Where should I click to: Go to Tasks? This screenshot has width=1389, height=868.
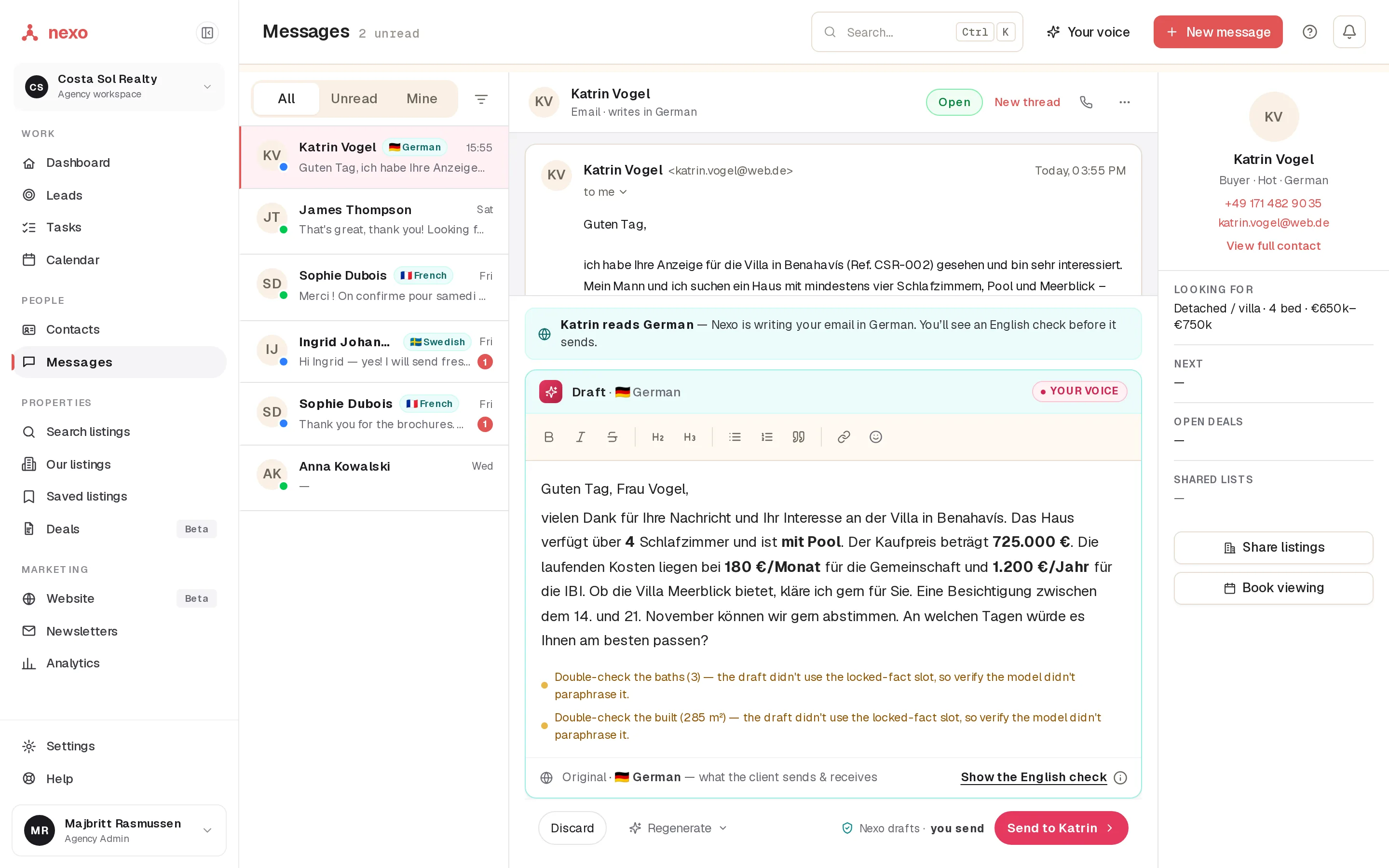coord(119,227)
